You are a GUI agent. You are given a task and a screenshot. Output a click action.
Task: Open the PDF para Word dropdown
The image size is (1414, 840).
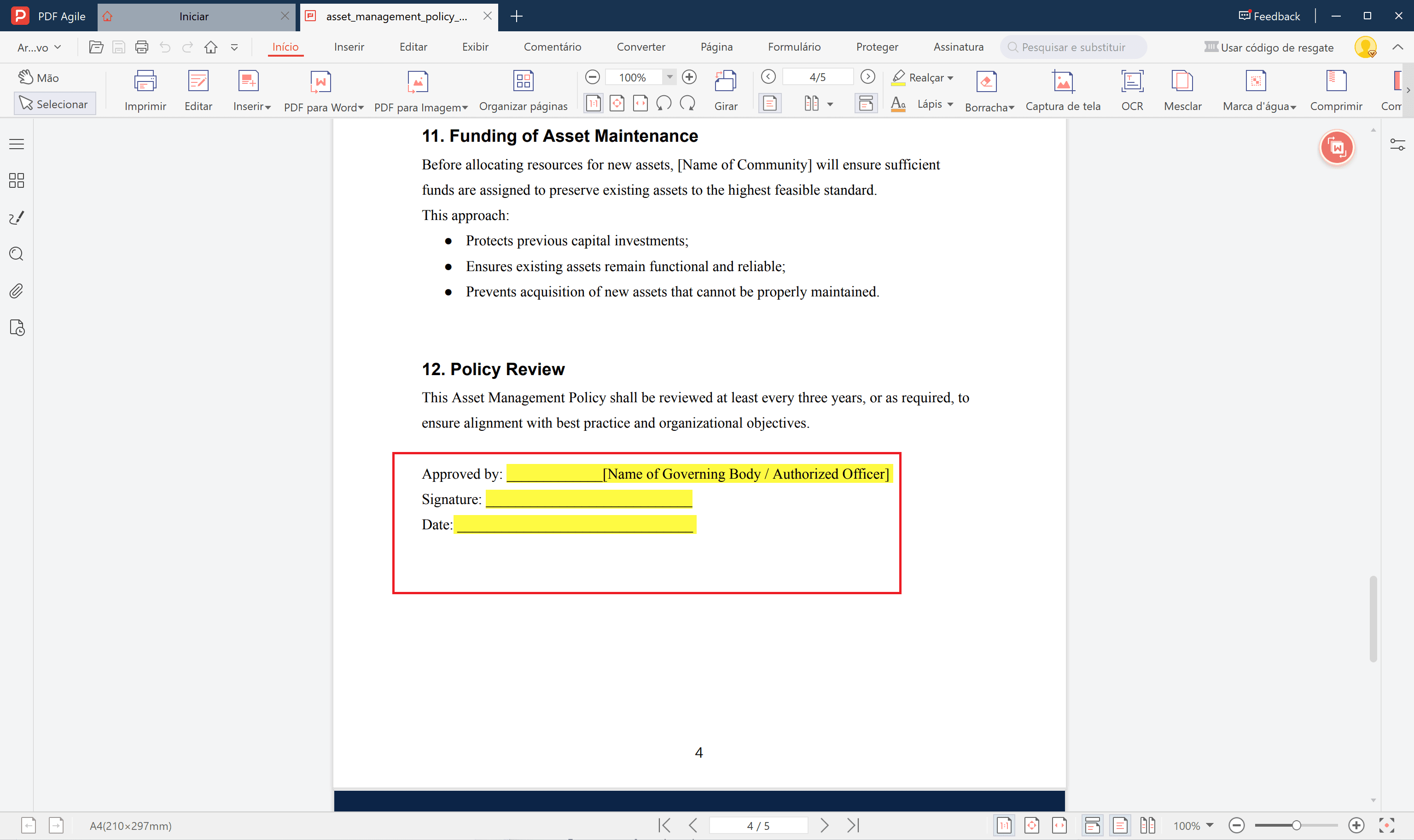tap(361, 108)
